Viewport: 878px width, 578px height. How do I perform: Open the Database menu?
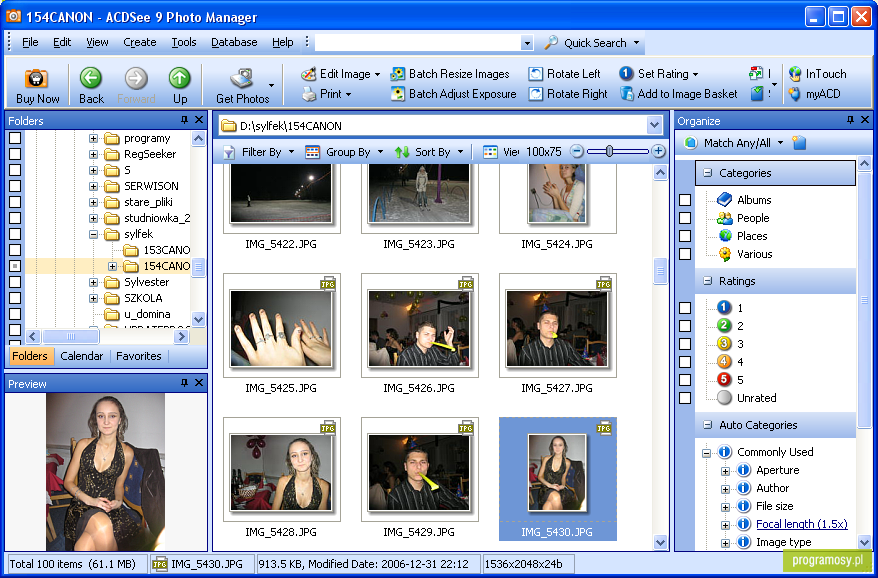(x=234, y=42)
